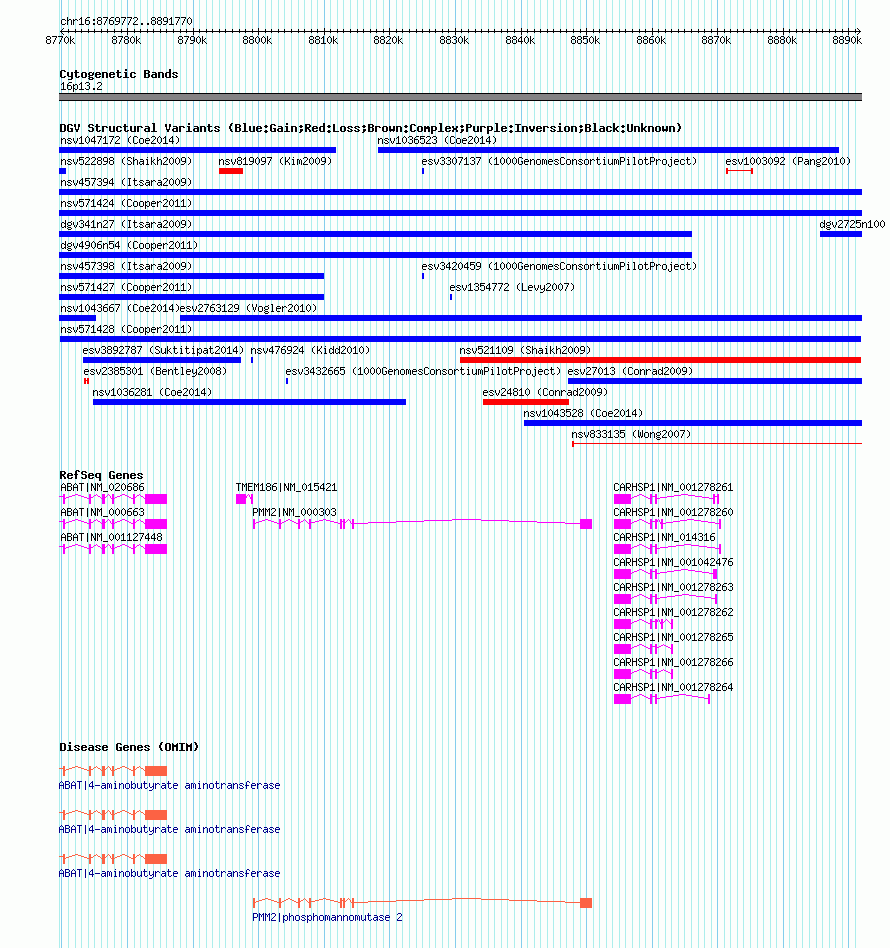890x948 pixels.
Task: Click the esv2763129 (Vogler2010) variant label
Action: point(248,308)
